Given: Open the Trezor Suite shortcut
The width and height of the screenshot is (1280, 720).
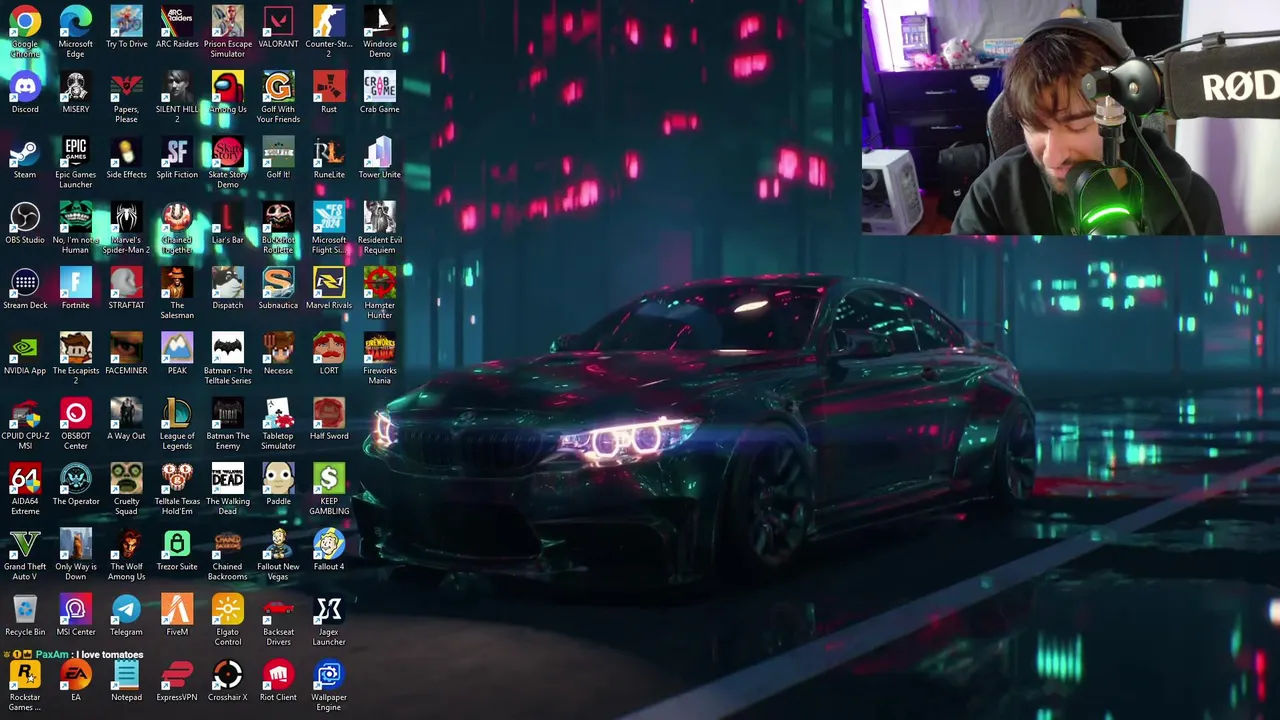Looking at the screenshot, I should click(177, 544).
